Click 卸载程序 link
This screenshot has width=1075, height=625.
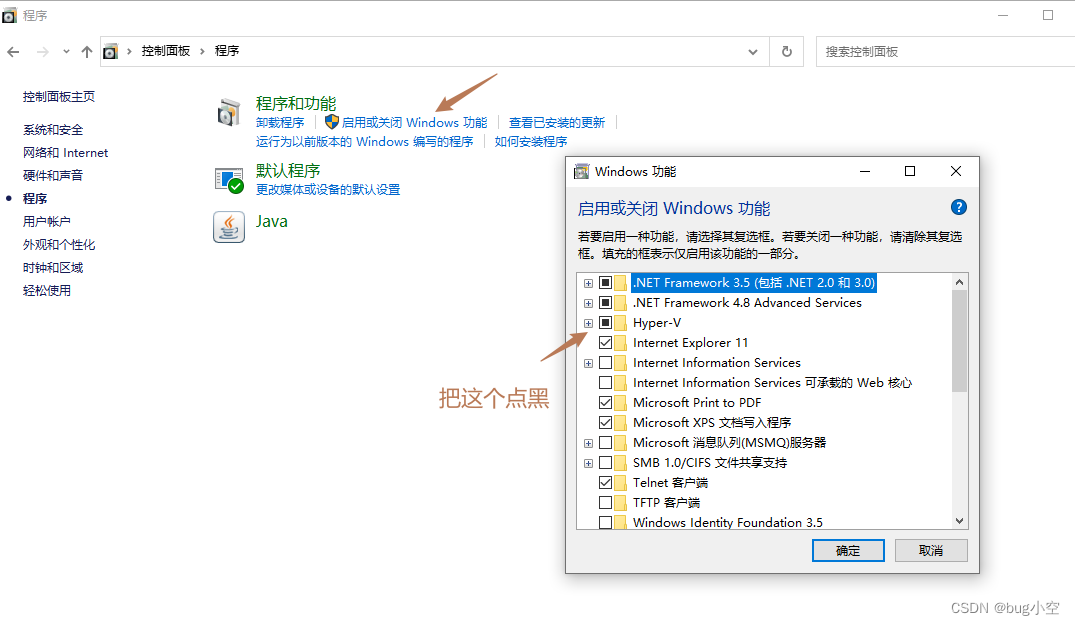pos(280,123)
